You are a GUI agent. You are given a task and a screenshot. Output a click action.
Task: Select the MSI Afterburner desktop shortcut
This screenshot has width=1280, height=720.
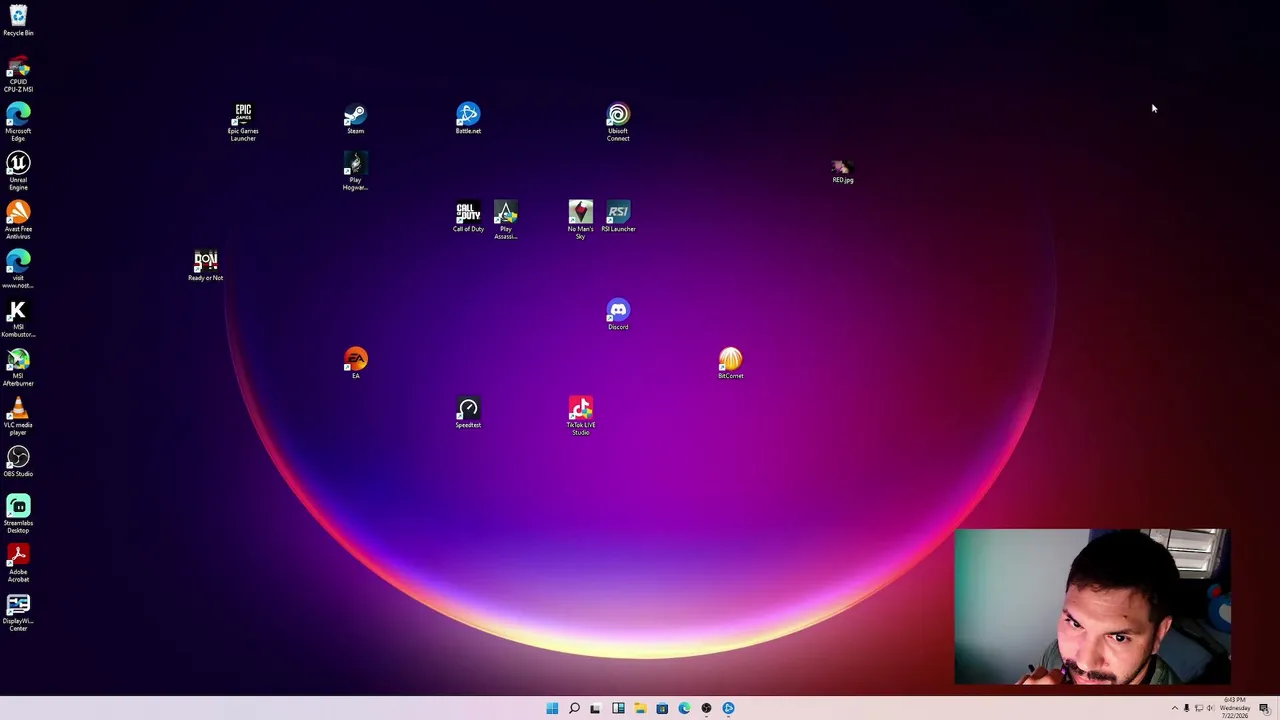(18, 367)
